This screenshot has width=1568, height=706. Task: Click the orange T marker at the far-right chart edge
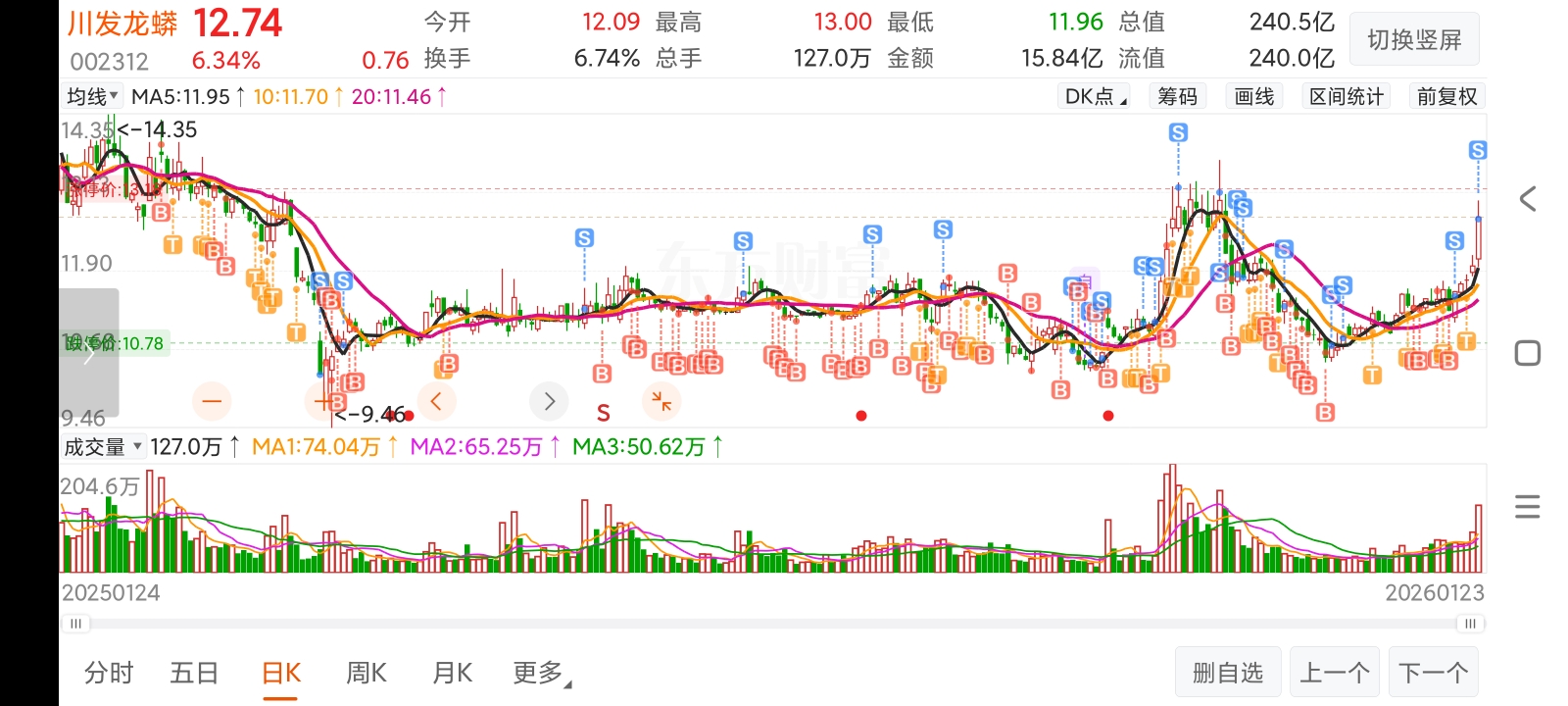click(1466, 341)
